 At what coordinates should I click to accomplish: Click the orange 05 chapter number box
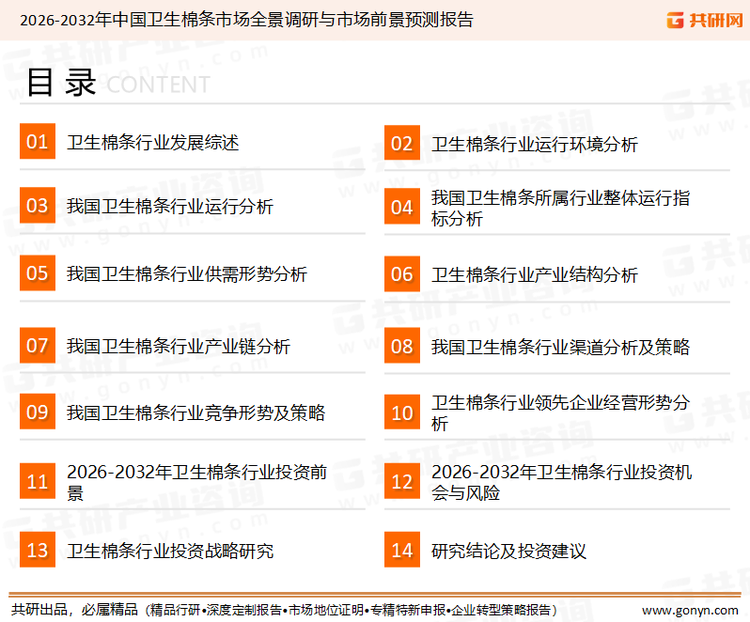pos(37,273)
